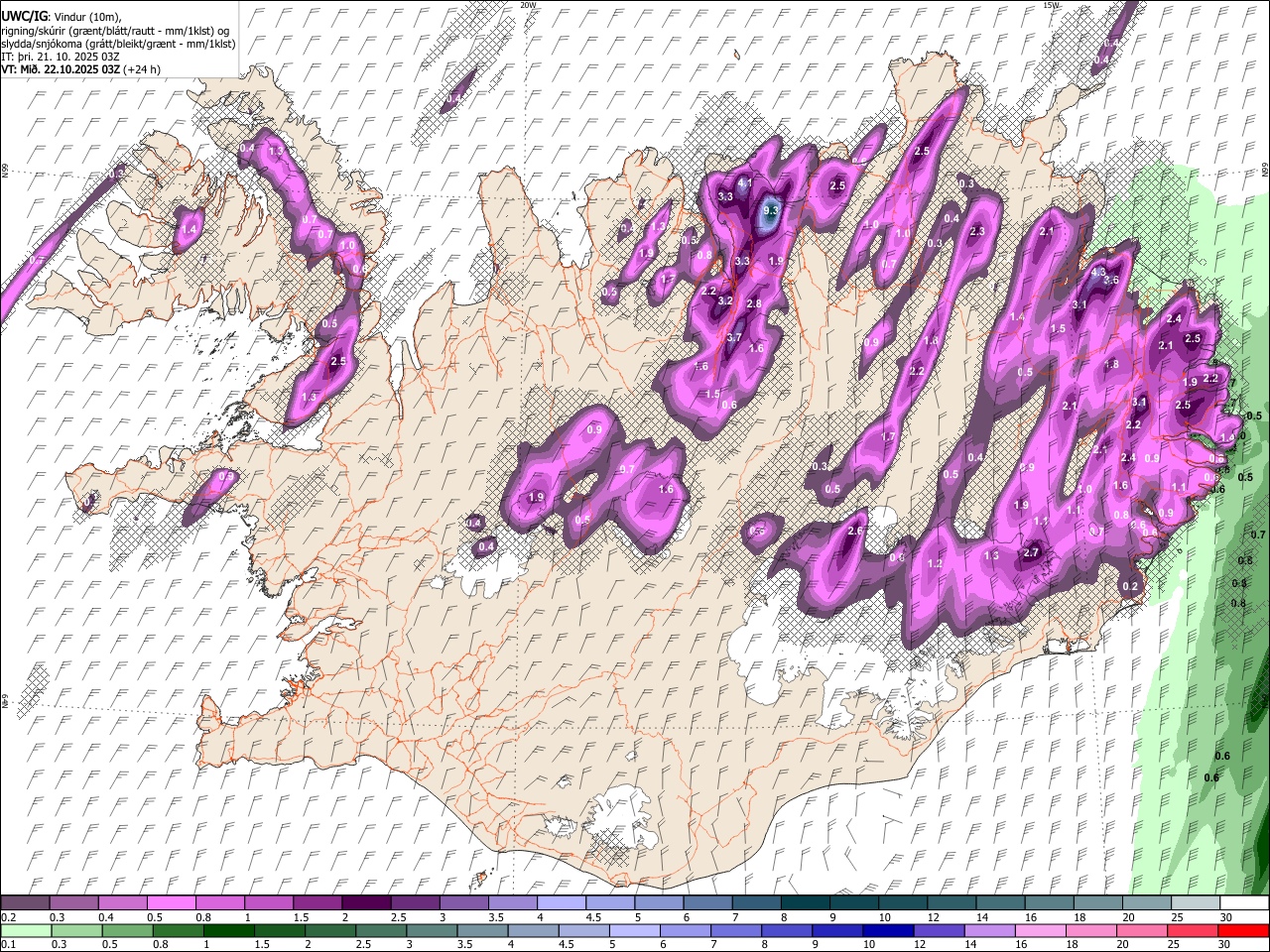1270x952 pixels.
Task: Click the rigning/skúrir legend description line
Action: point(115,31)
